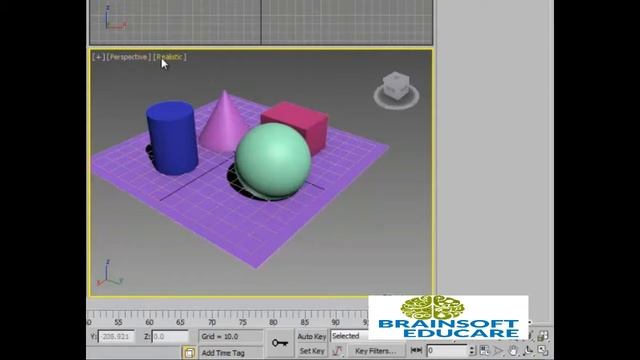Click the Zoom Extents All icon above Maximize Viewport Toggle
Screen dimensions: 640x360
coord(542,336)
